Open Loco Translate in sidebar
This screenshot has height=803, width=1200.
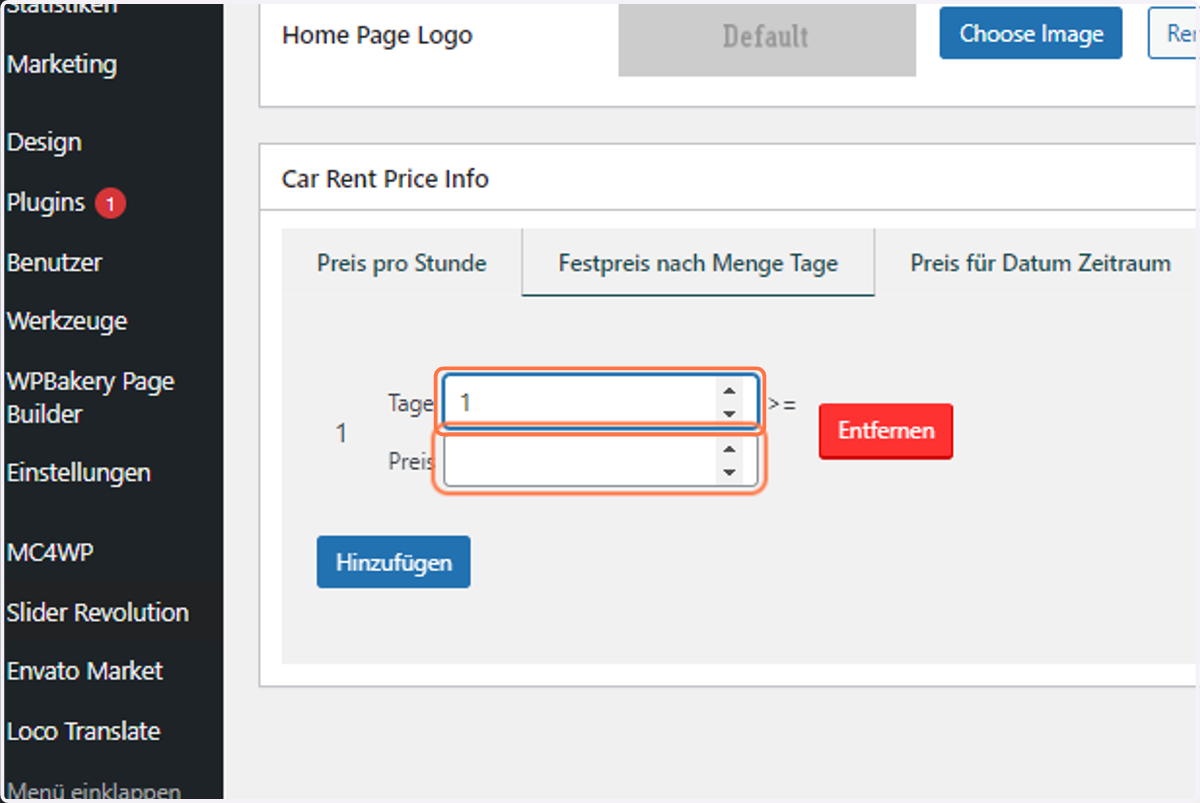(84, 731)
